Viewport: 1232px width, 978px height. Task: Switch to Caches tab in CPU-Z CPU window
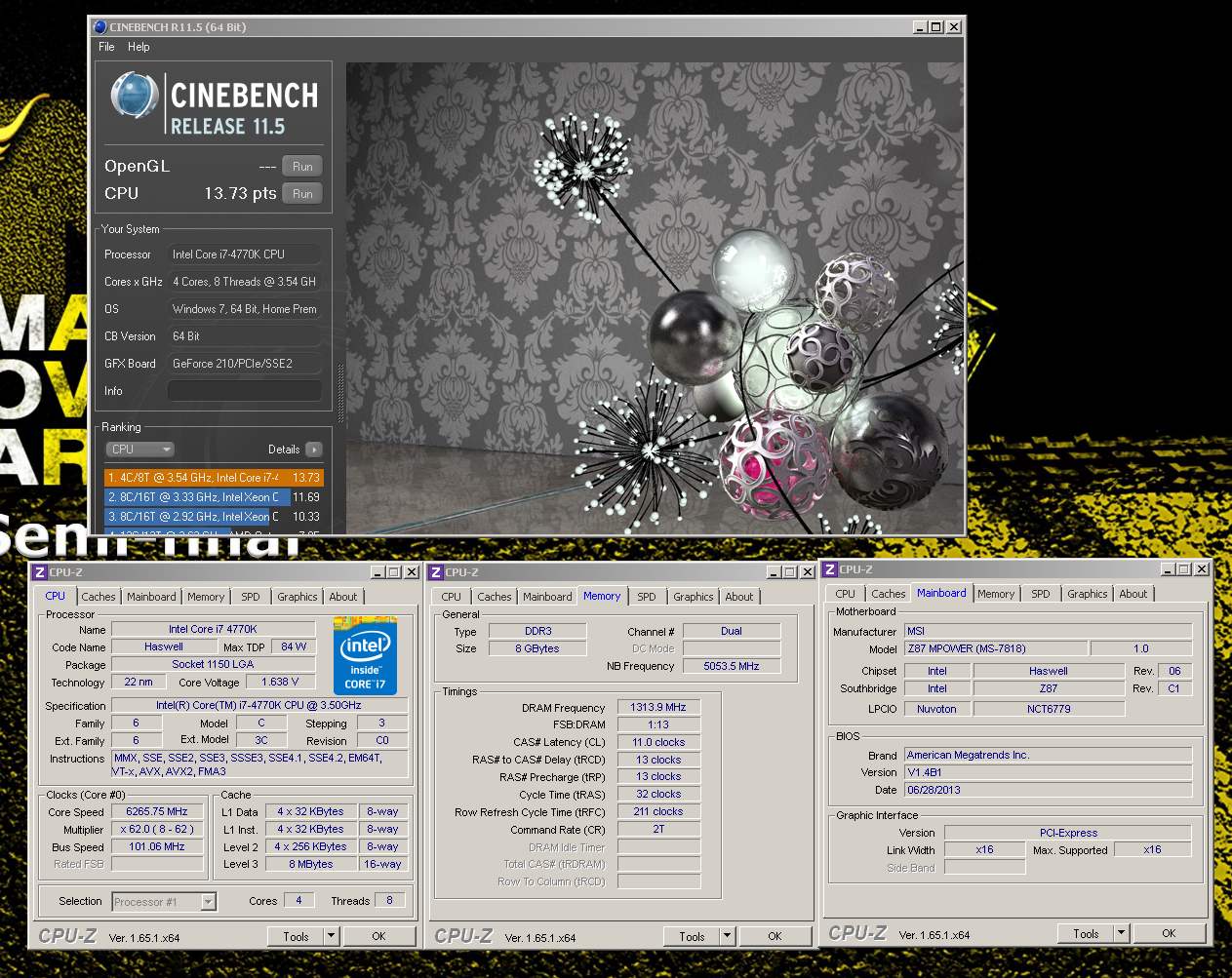click(x=99, y=597)
